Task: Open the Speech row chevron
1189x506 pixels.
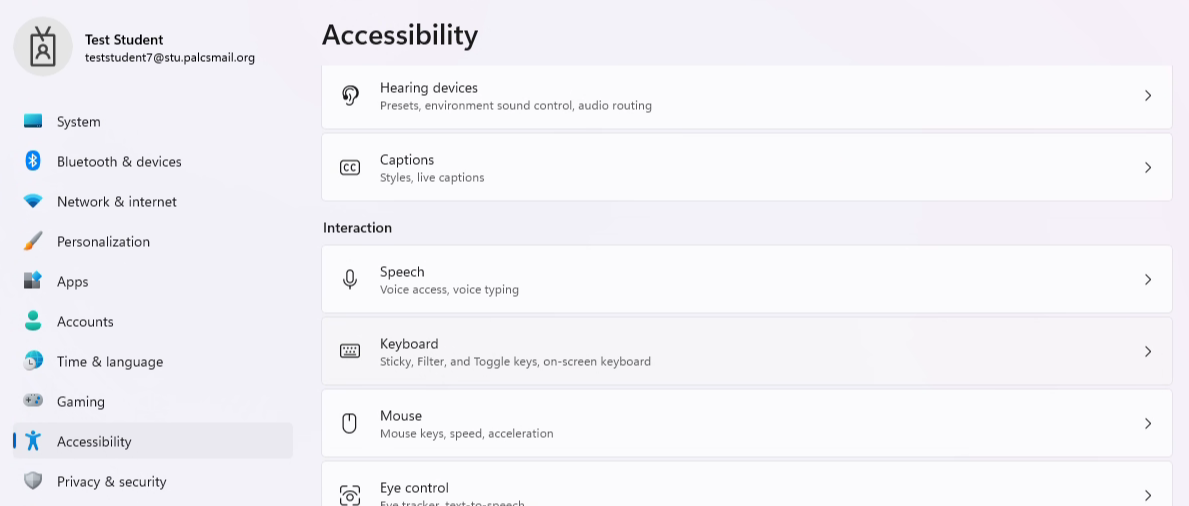Action: click(1147, 280)
